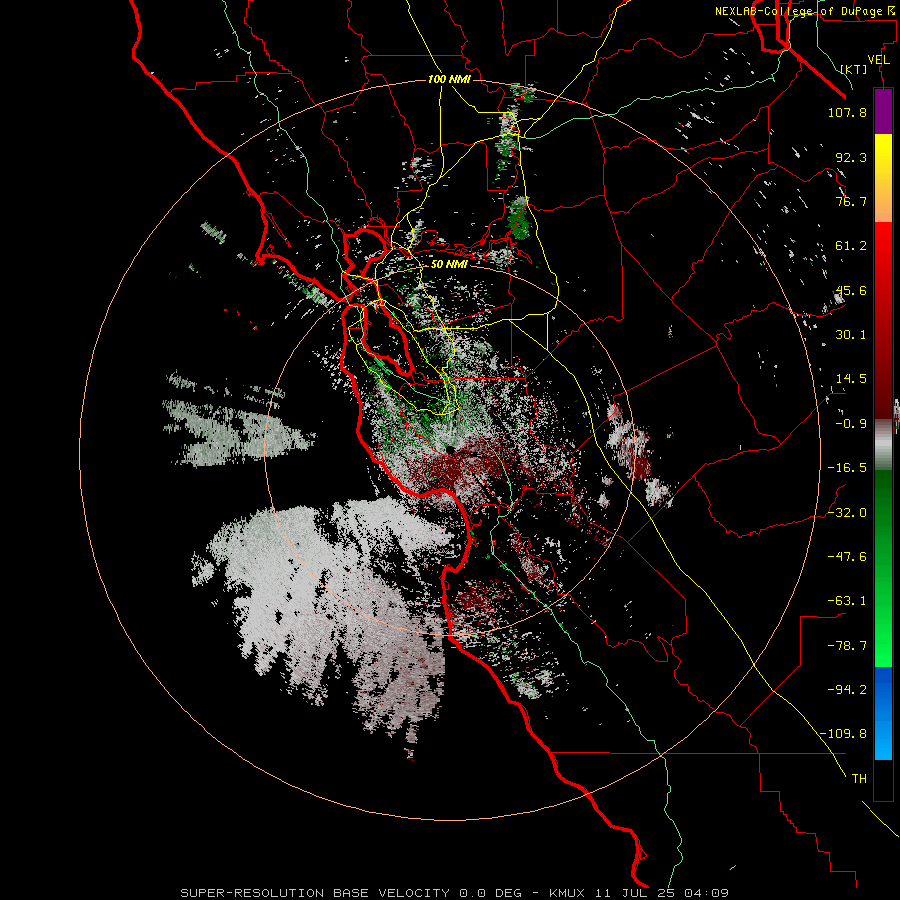Click the [KT] units label
The image size is (900, 900).
854,69
